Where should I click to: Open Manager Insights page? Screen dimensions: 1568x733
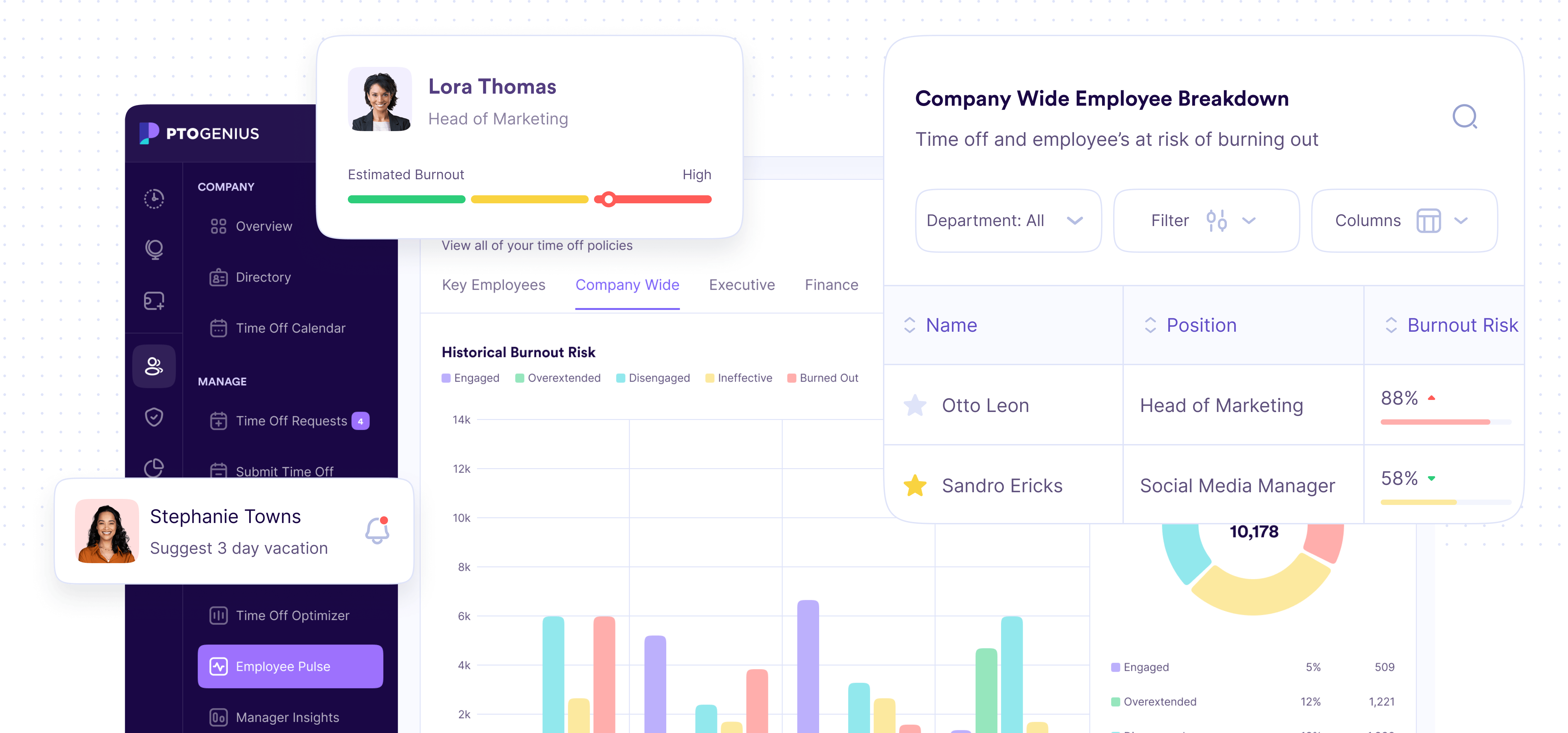pos(275,718)
